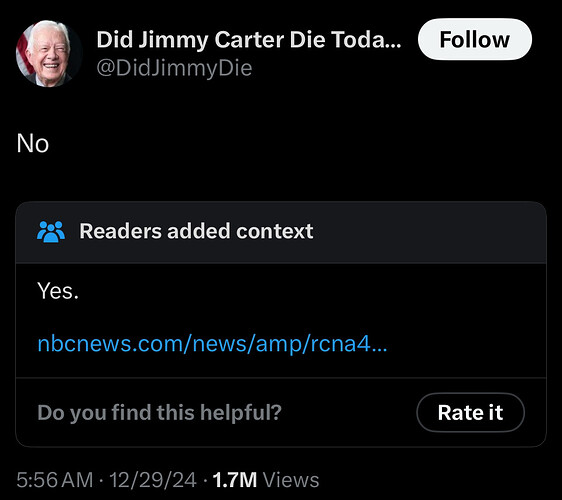Open the @DidJimmyDie account profile picture
562x500 pixels.
[49, 53]
